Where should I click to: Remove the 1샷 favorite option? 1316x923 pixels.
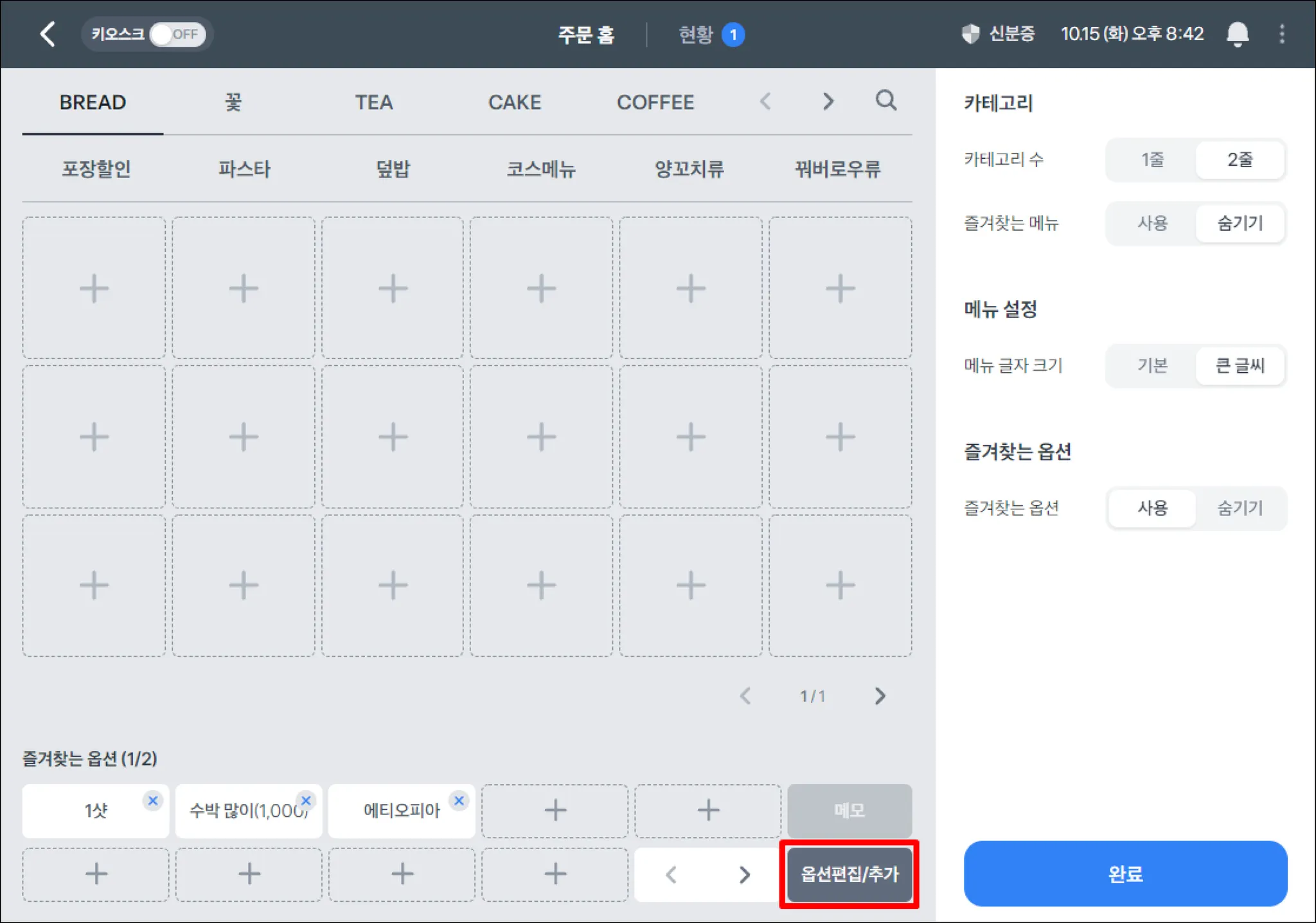[153, 801]
